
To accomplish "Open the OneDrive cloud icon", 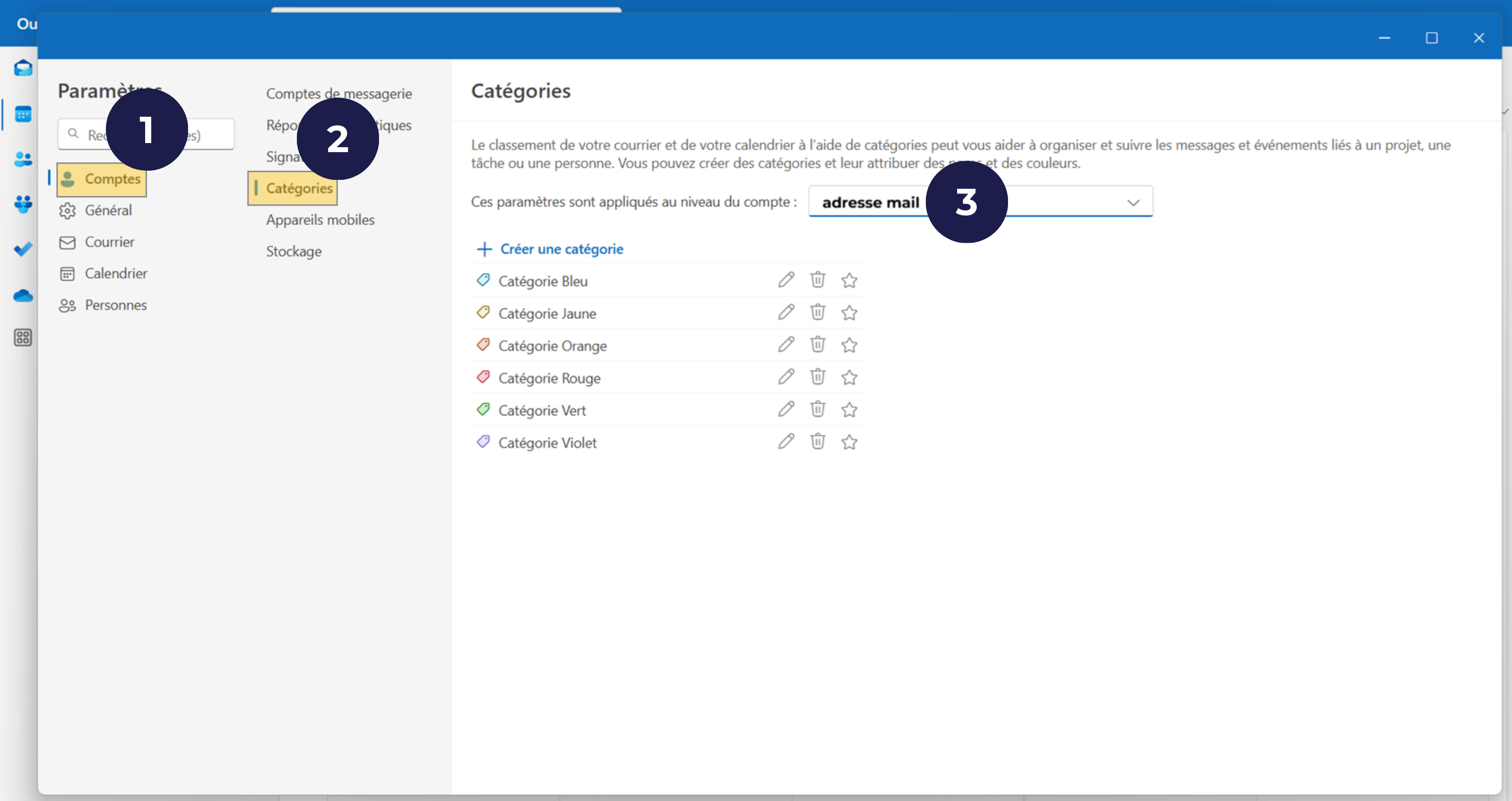I will pos(23,296).
